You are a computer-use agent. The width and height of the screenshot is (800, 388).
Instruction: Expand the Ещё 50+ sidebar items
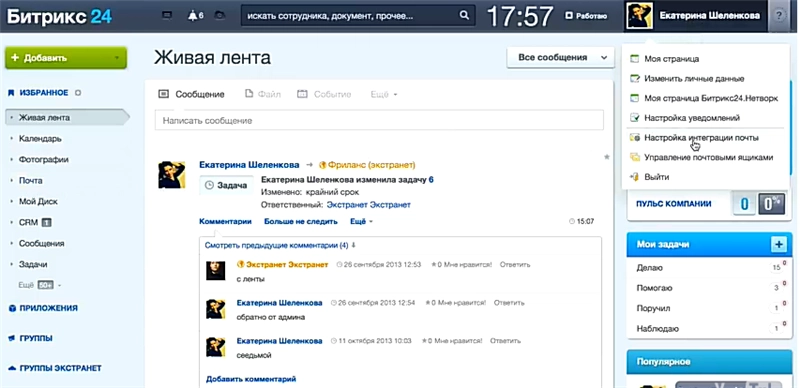click(39, 285)
